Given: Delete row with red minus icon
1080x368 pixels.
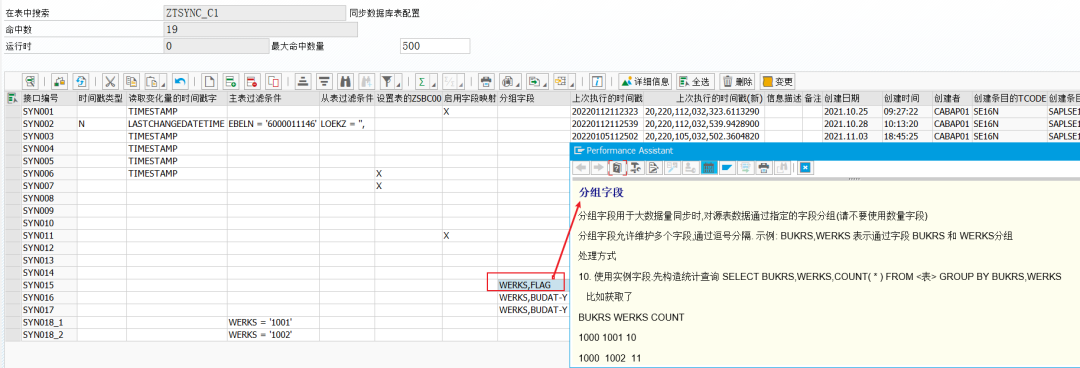Looking at the screenshot, I should point(252,81).
